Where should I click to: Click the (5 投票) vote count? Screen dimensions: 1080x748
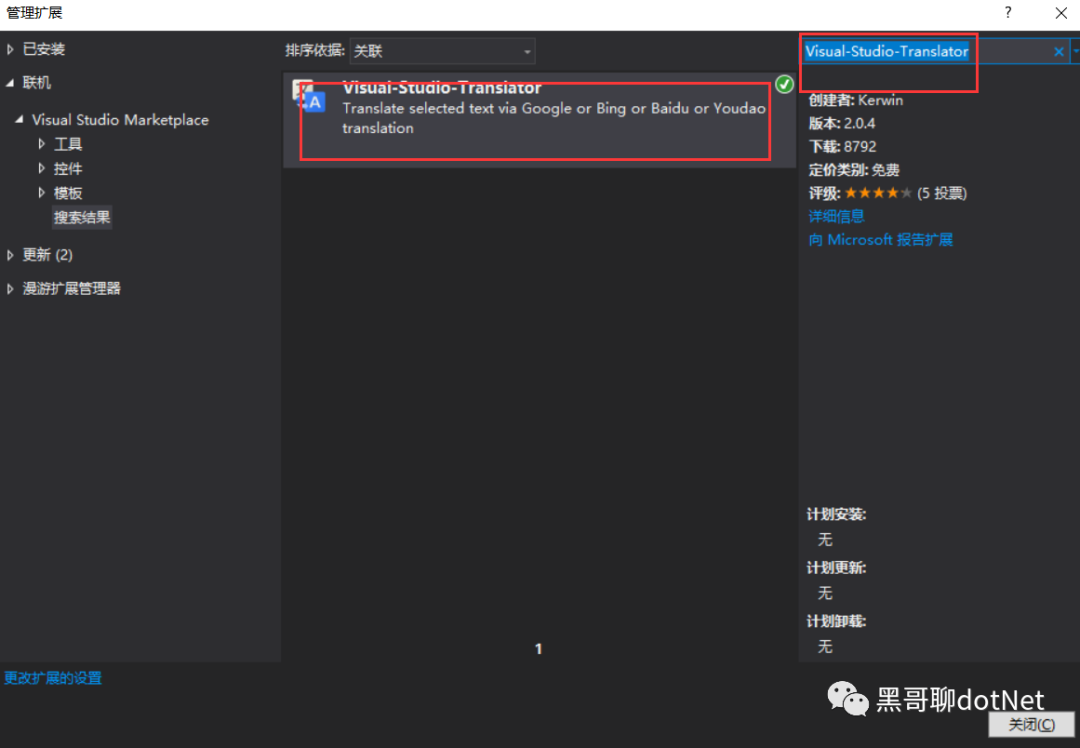coord(942,193)
